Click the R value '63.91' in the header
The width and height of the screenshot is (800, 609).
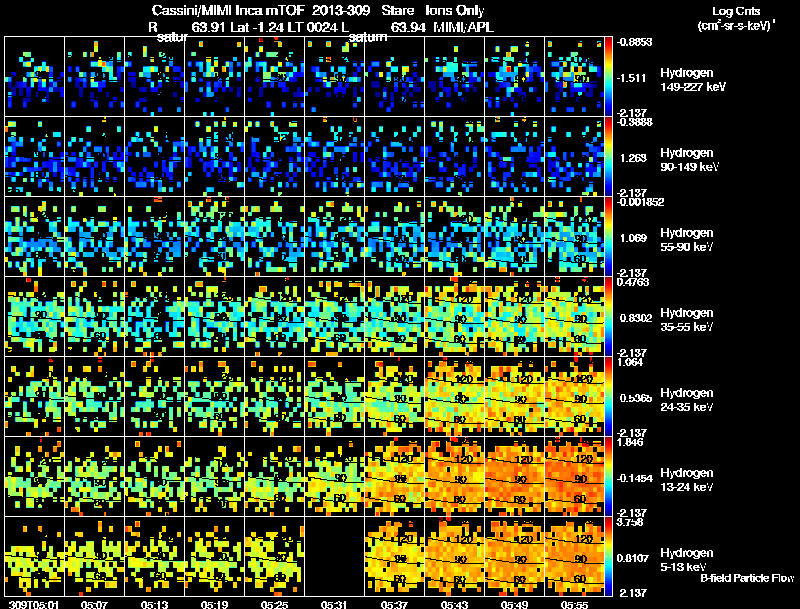coord(208,27)
